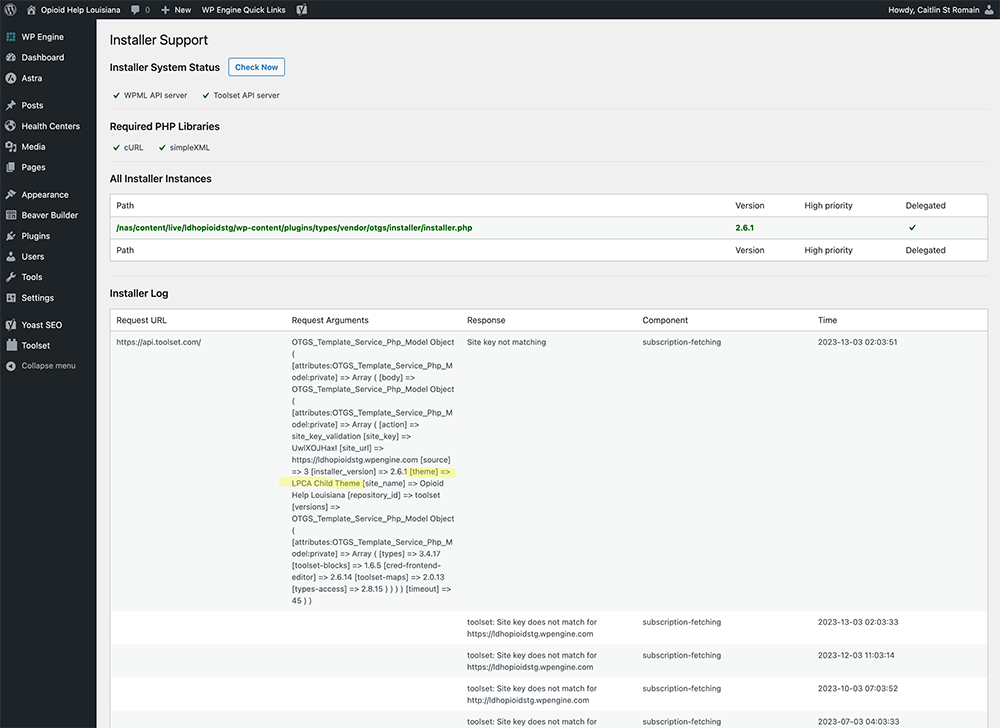Open Yoast SEO in the sidebar
The width and height of the screenshot is (1000, 728).
pyautogui.click(x=41, y=325)
